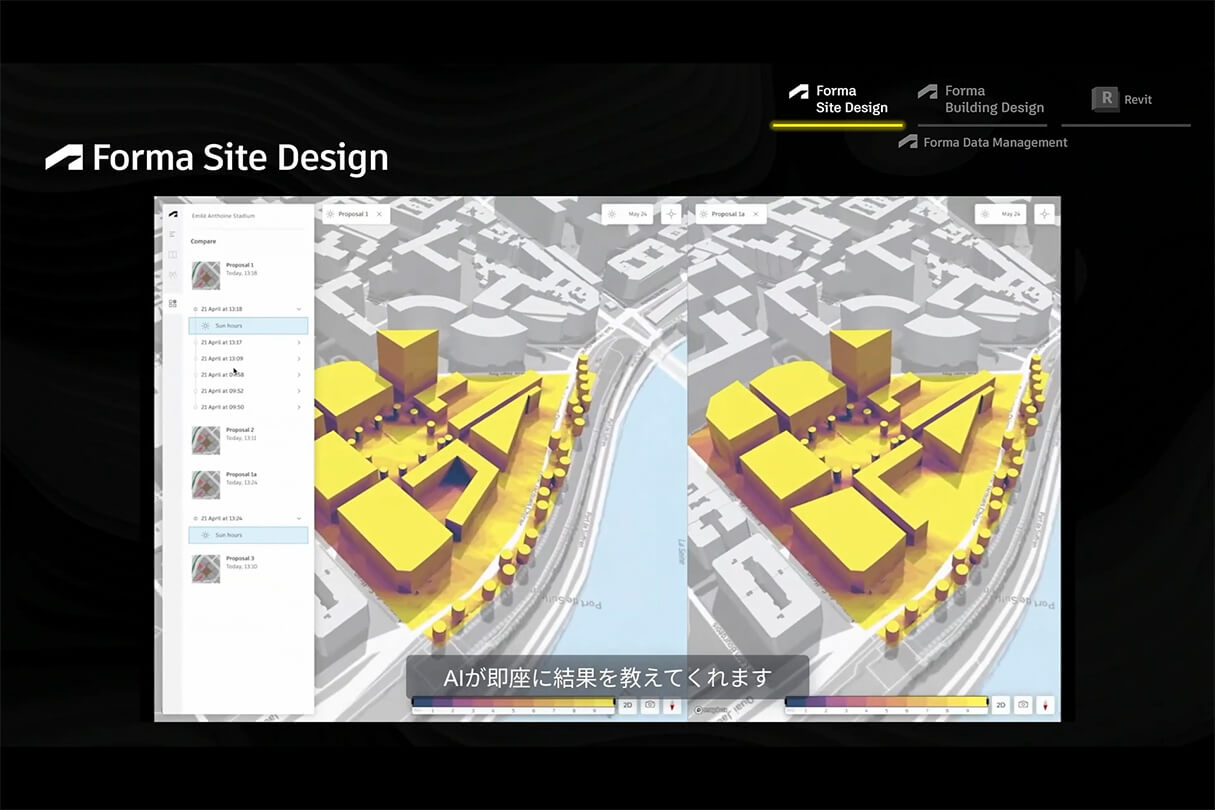Image resolution: width=1215 pixels, height=810 pixels.
Task: Select the analysis icon in the sidebar
Action: 173,274
